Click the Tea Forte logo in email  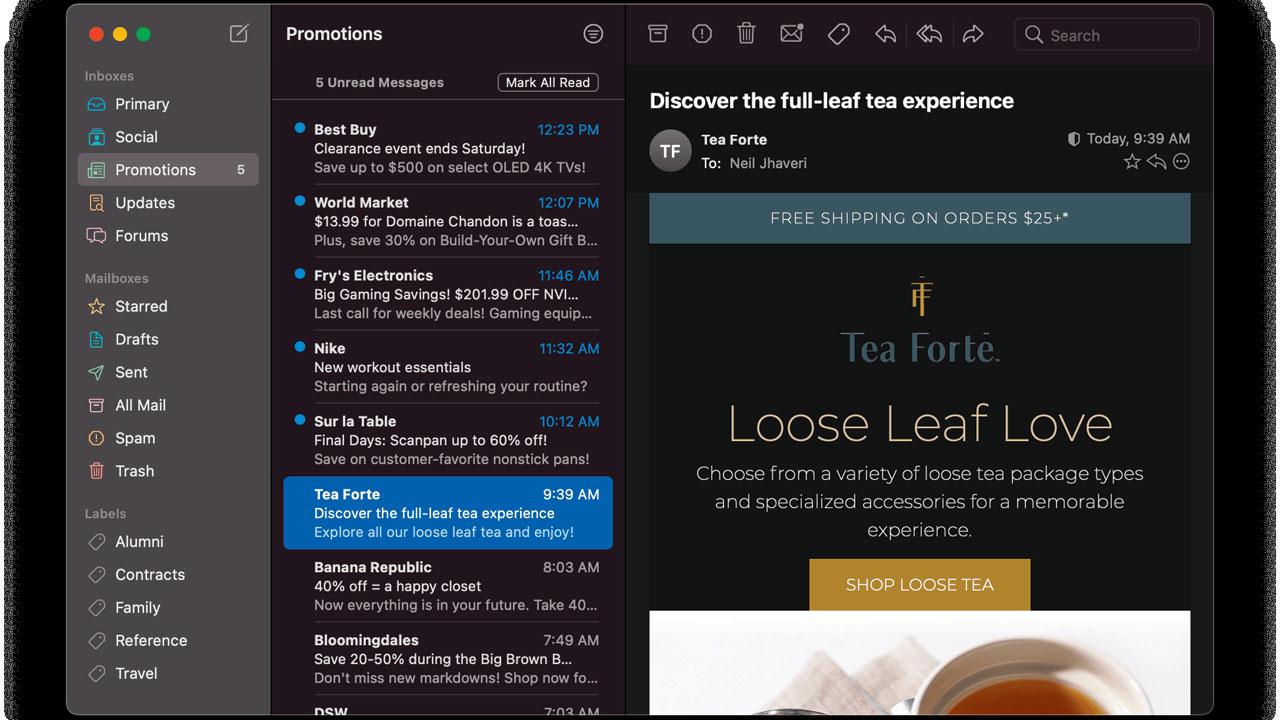[919, 322]
